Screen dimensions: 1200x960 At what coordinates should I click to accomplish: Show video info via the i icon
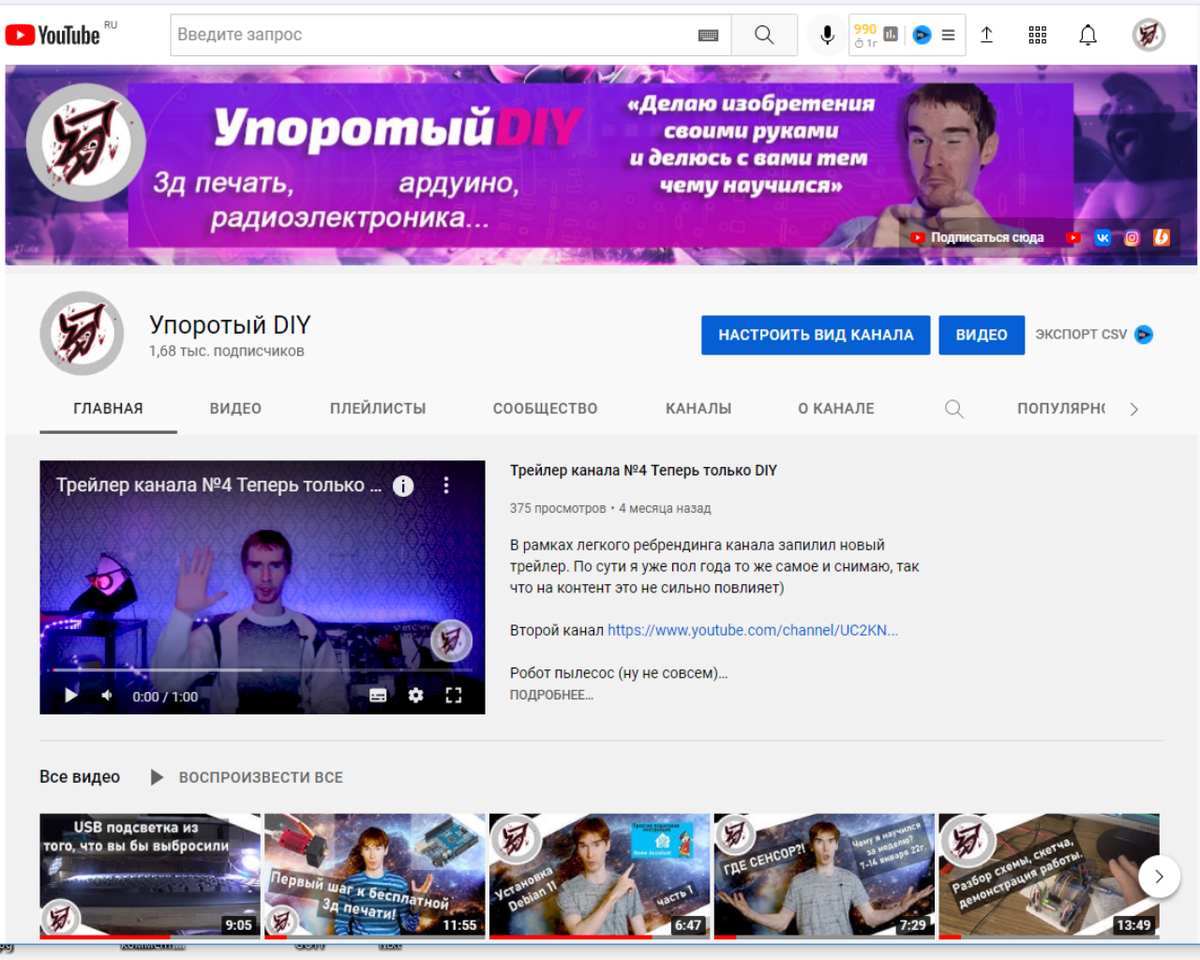tap(403, 486)
